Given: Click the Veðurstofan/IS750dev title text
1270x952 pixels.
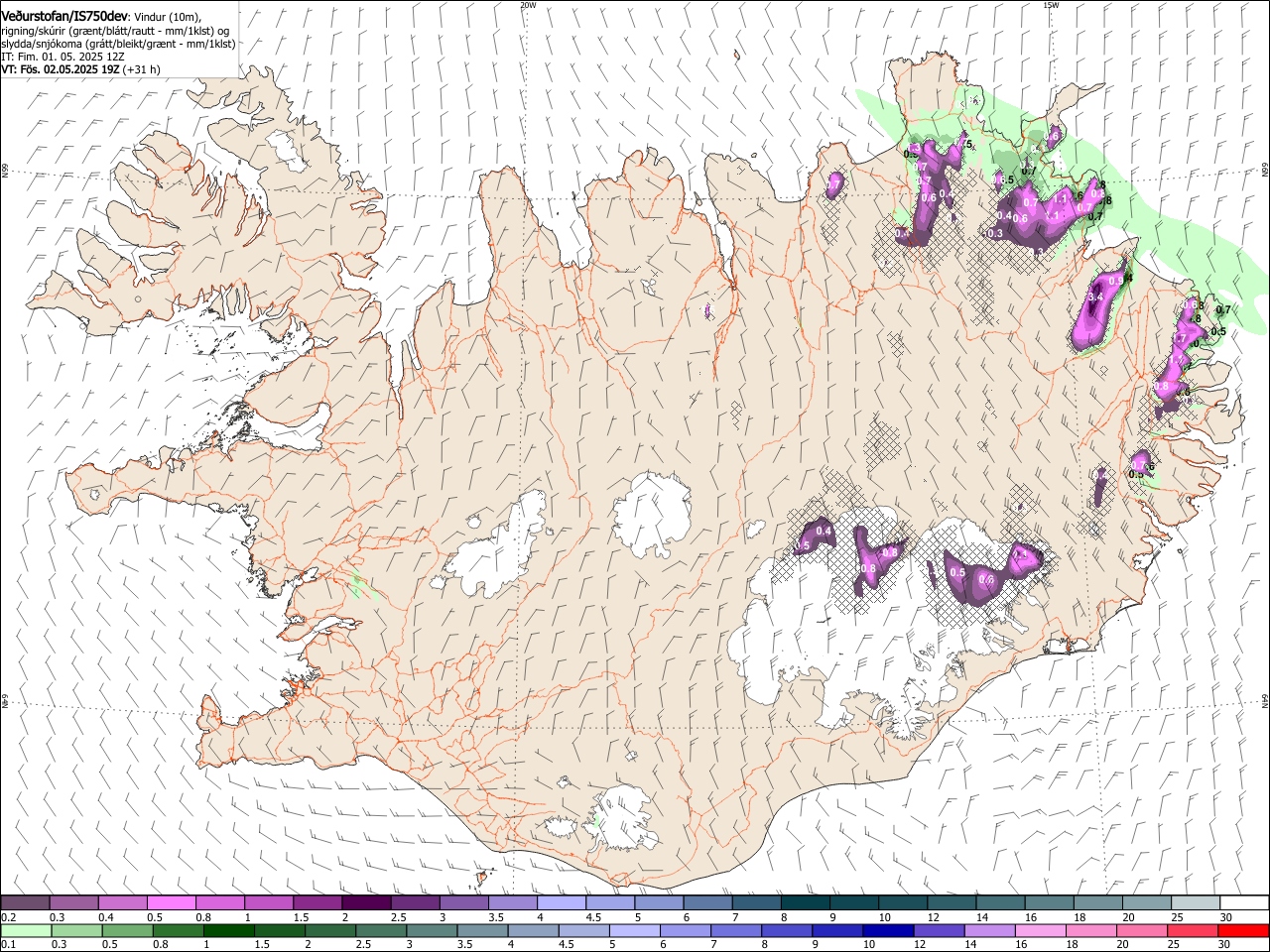Looking at the screenshot, I should pos(64,16).
